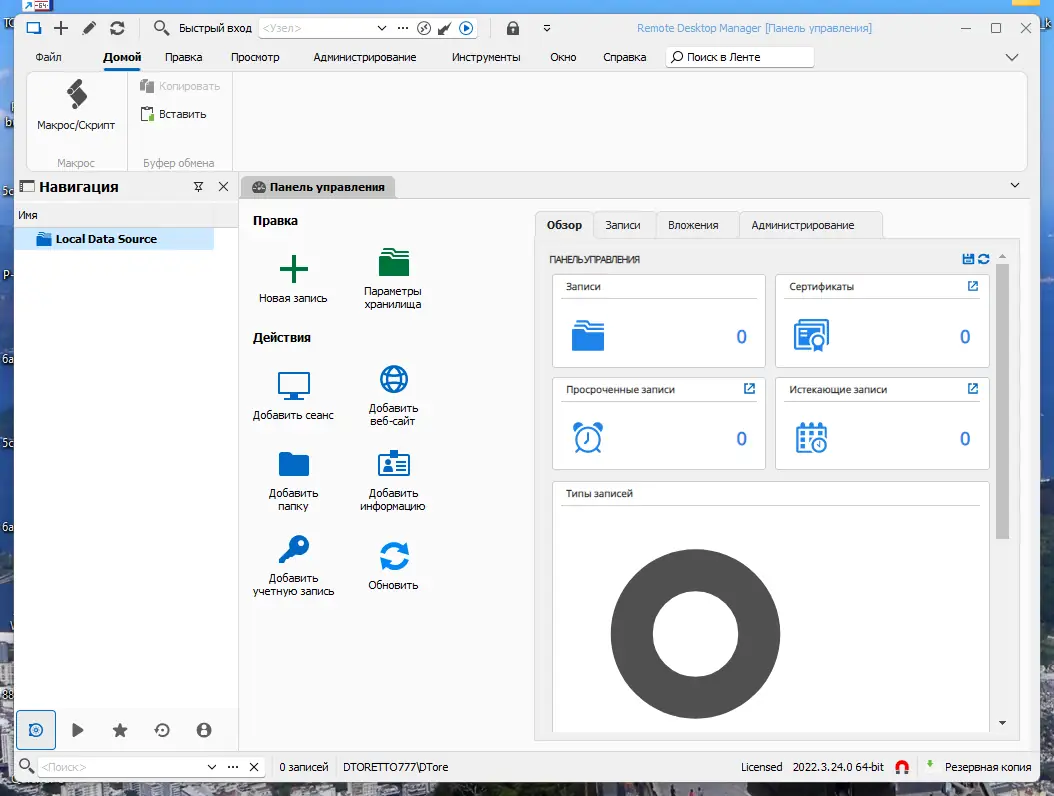Click the Макрос/Скрипт ribbon icon
Image resolution: width=1054 pixels, height=796 pixels.
[77, 94]
